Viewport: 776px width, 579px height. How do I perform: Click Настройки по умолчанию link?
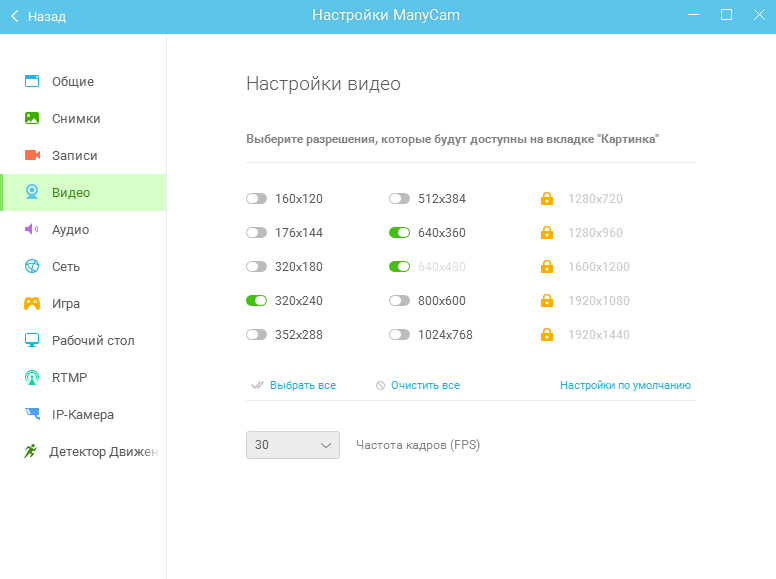pos(625,385)
